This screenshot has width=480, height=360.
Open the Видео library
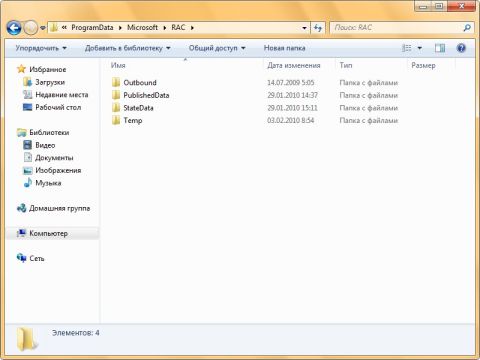pyautogui.click(x=45, y=145)
